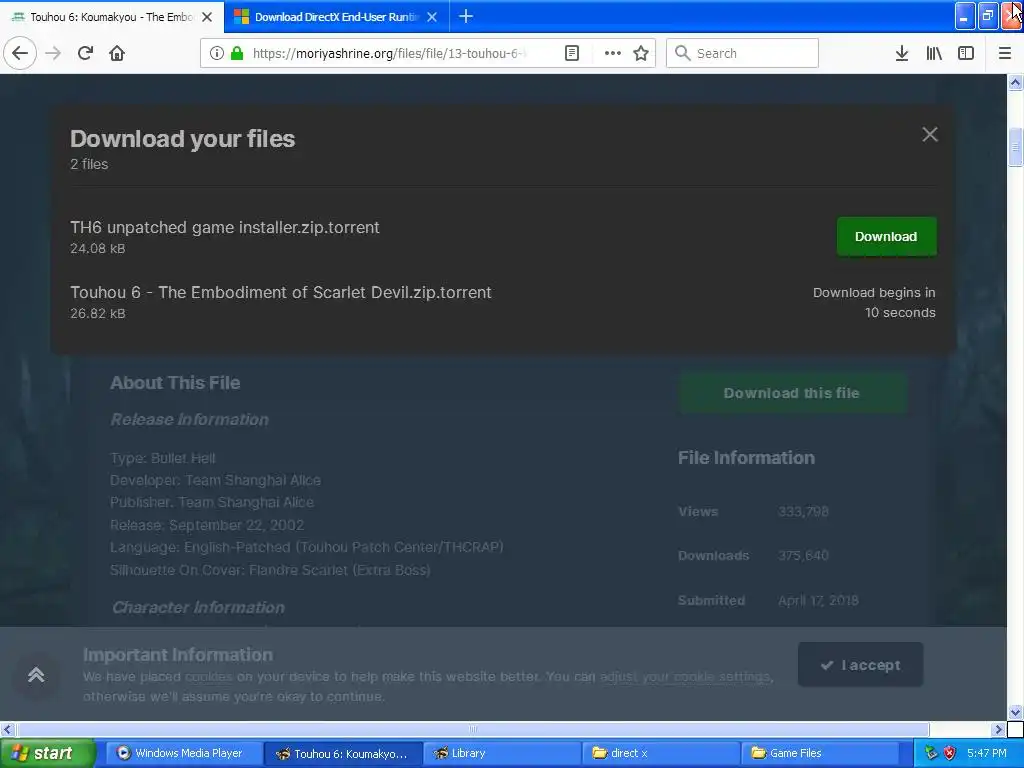Minimize the Firefox window
This screenshot has height=768, width=1024.
pos(965,16)
